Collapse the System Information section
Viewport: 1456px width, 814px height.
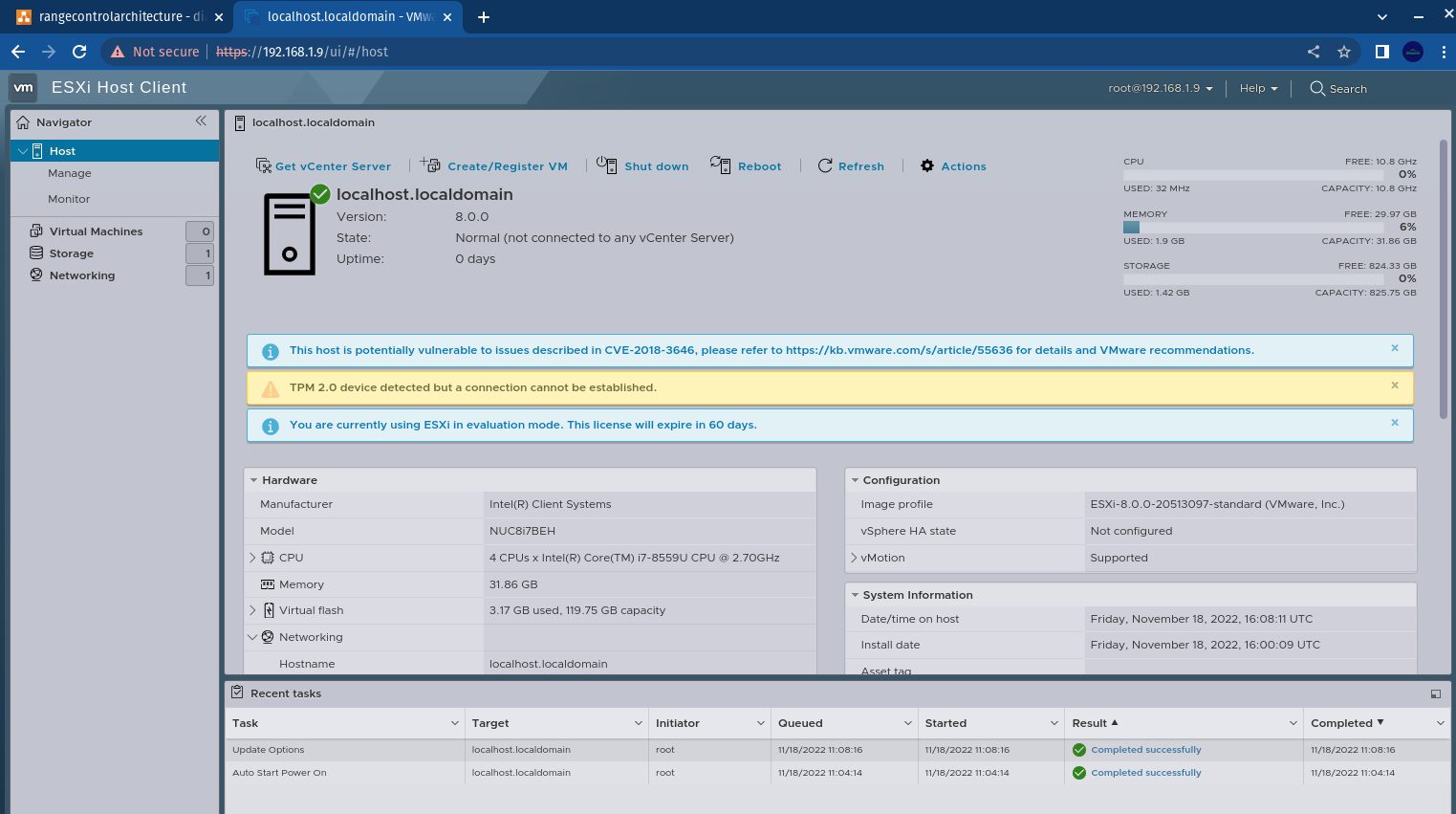pyautogui.click(x=855, y=595)
